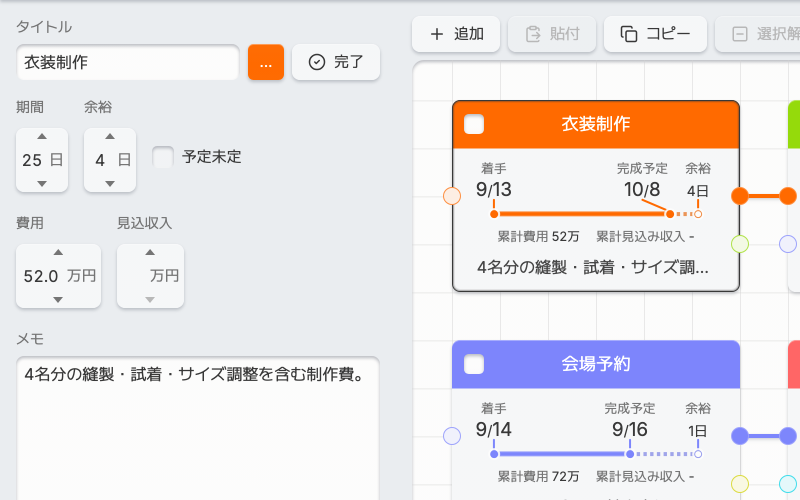
Task: Click 累計費用 52万 text in 衣装制作 card
Action: pyautogui.click(x=538, y=237)
